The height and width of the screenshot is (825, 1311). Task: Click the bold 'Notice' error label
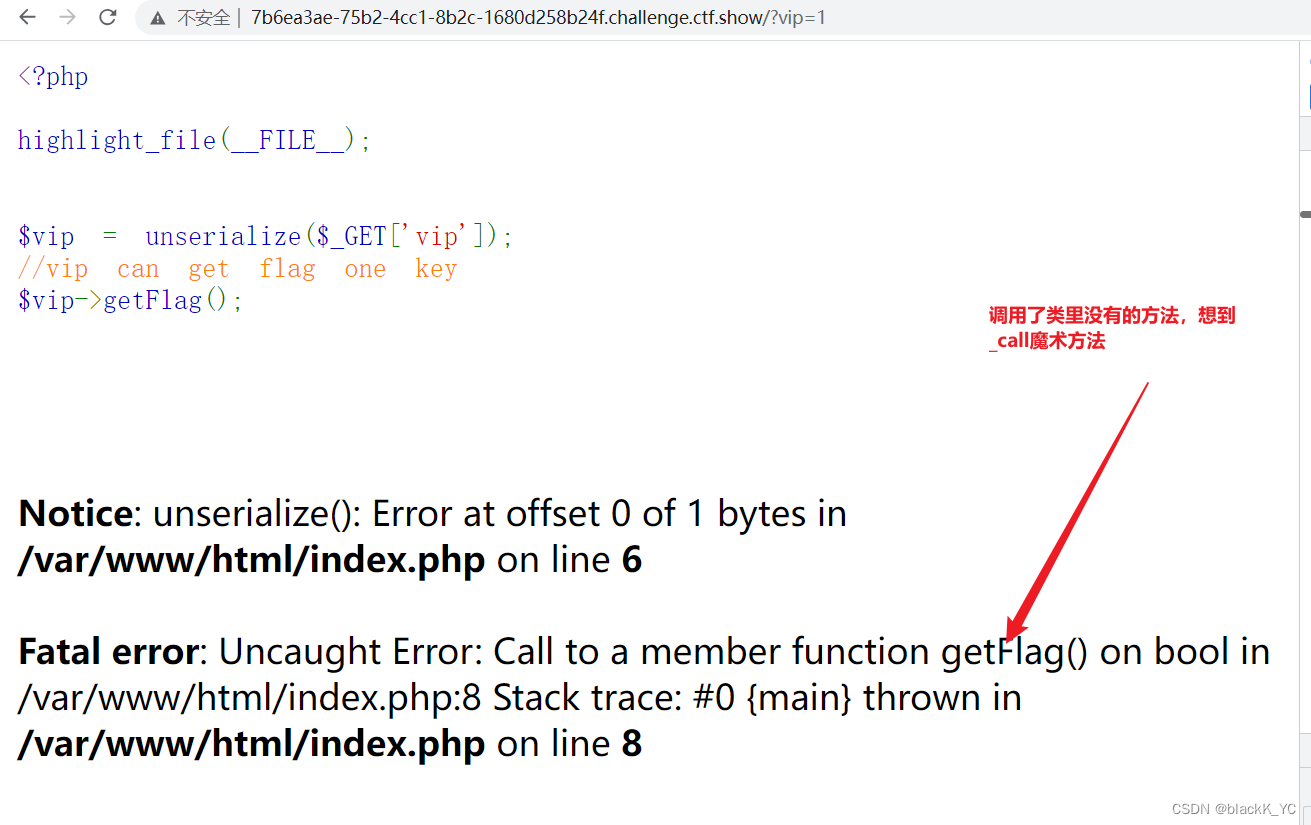75,514
